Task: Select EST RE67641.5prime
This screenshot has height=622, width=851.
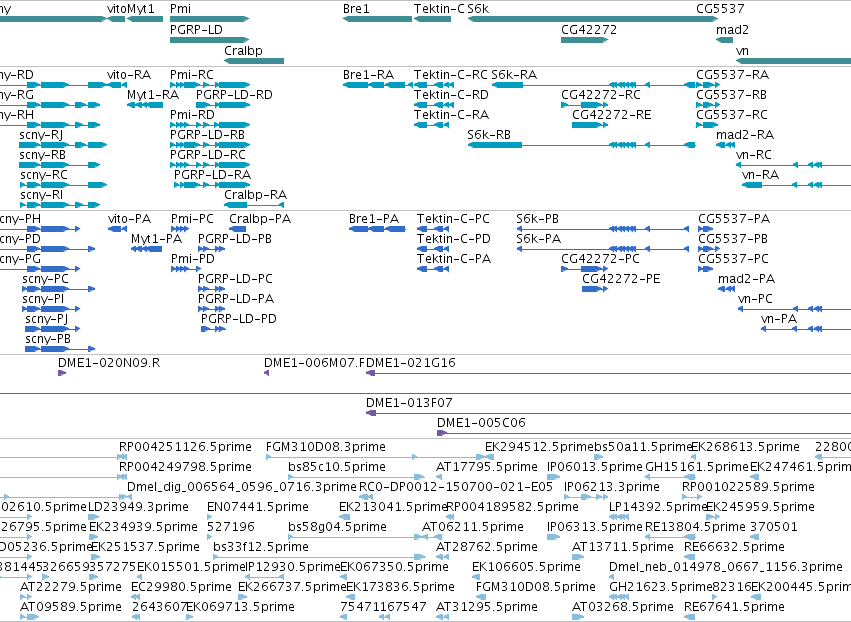Action: (734, 607)
